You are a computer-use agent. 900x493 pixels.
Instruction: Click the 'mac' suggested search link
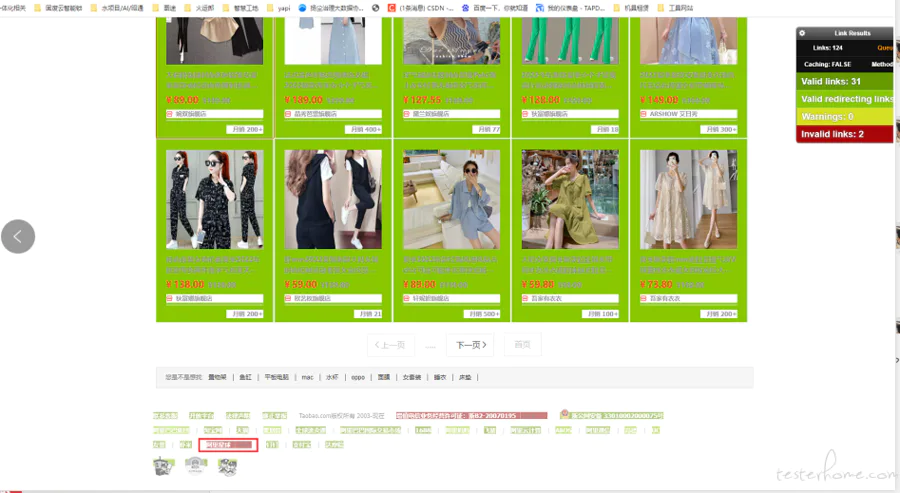[x=308, y=377]
